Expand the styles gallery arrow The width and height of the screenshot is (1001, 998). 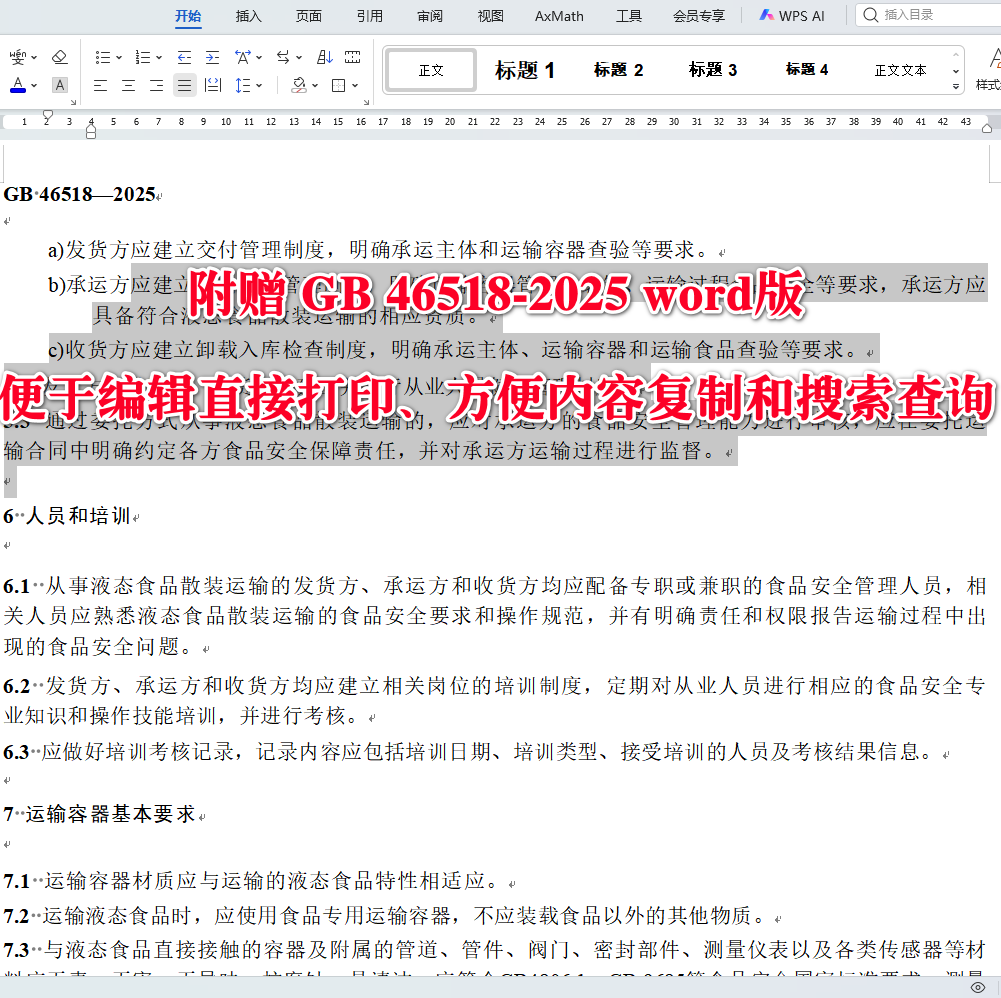click(x=956, y=86)
